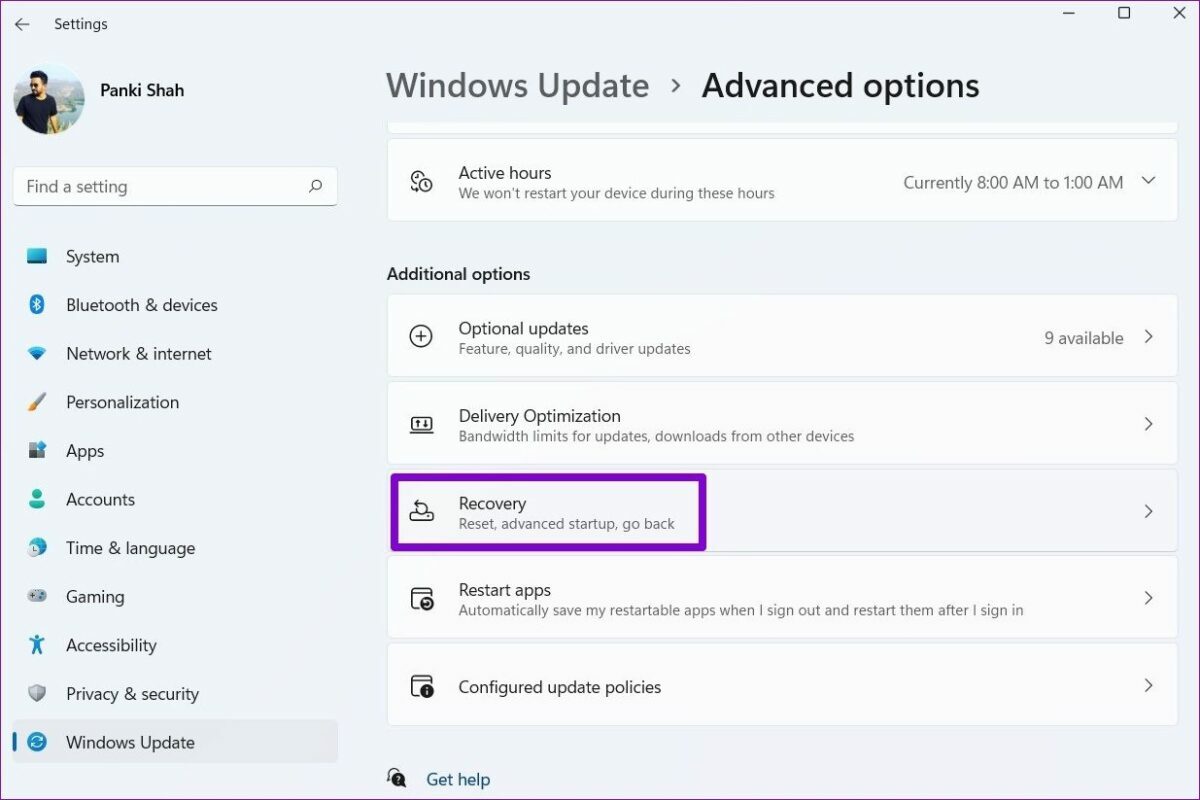Open Restart apps chevron arrow
The width and height of the screenshot is (1200, 800).
1148,598
